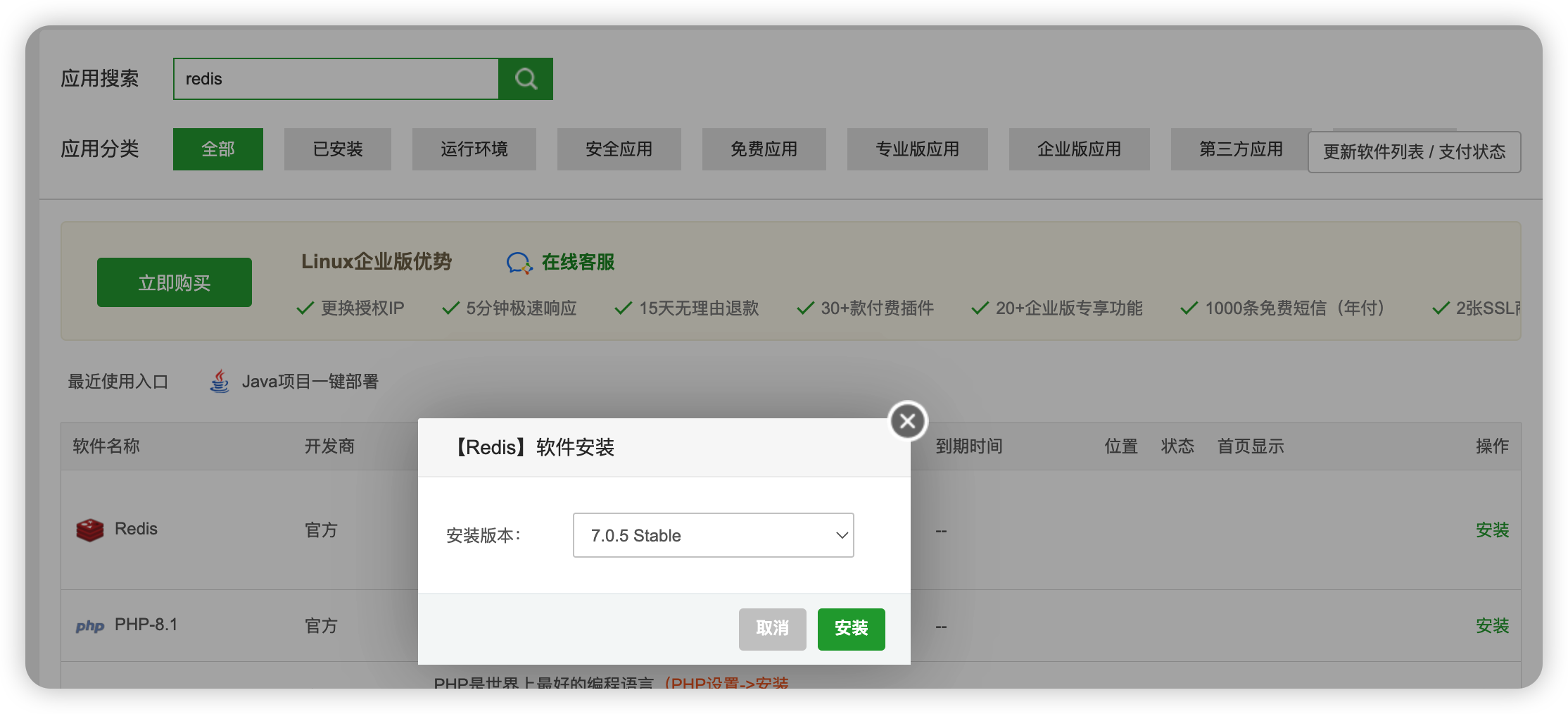Open the 第三方应用 category tab

[x=1240, y=149]
